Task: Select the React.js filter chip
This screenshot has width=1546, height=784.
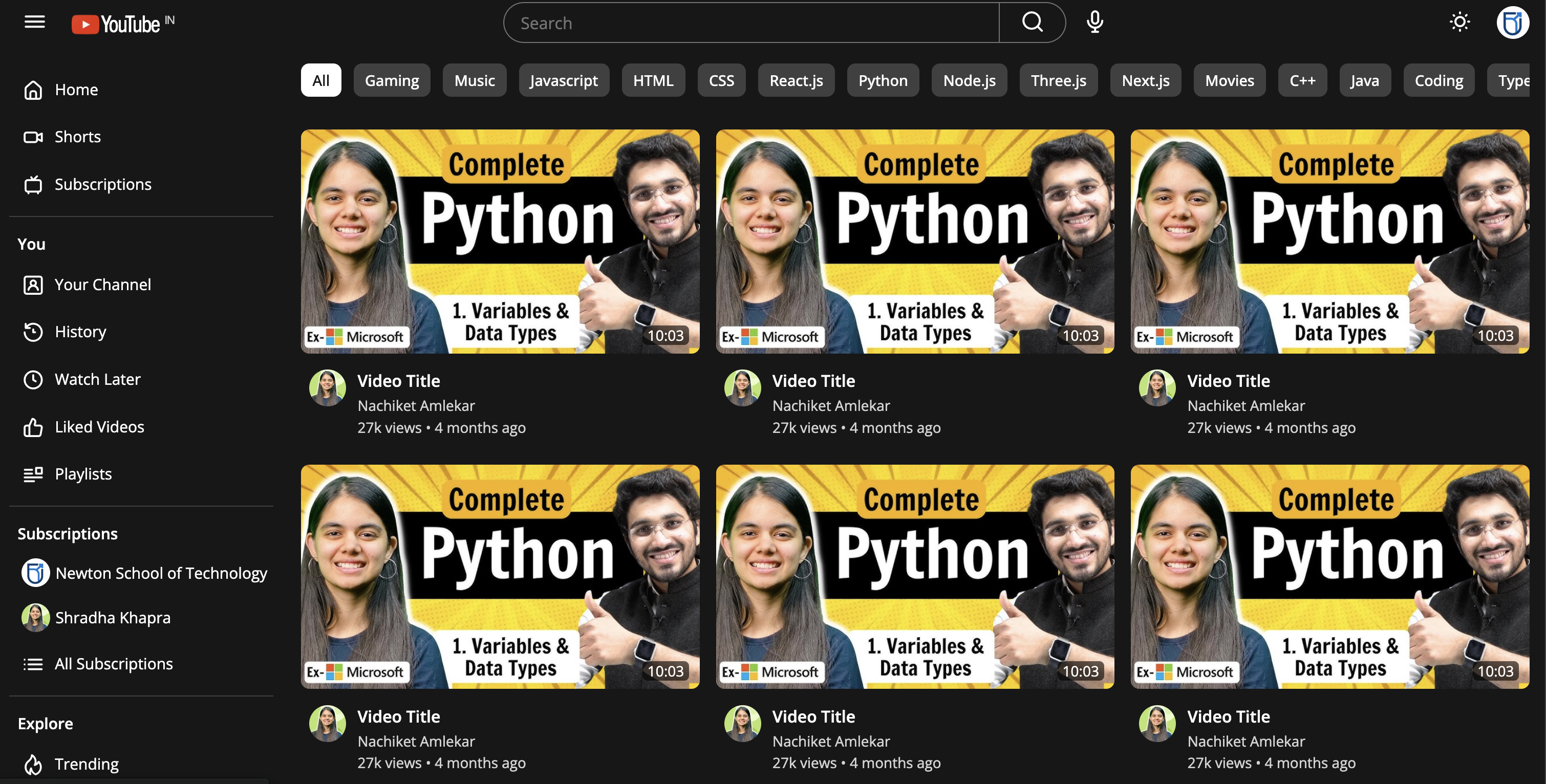Action: coord(796,80)
